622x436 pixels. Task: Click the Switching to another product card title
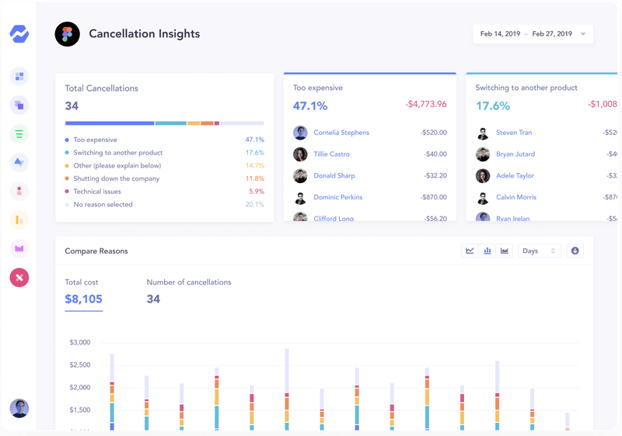tap(526, 88)
